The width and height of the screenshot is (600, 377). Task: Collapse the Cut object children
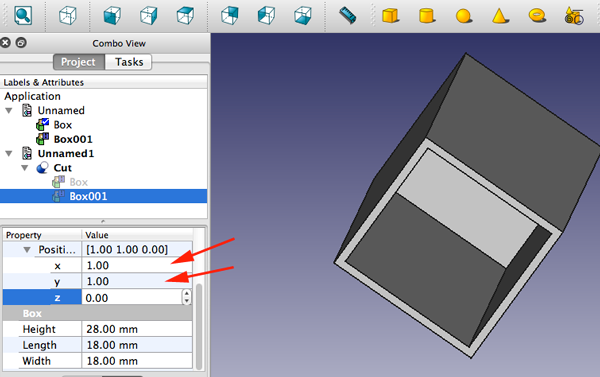25,168
